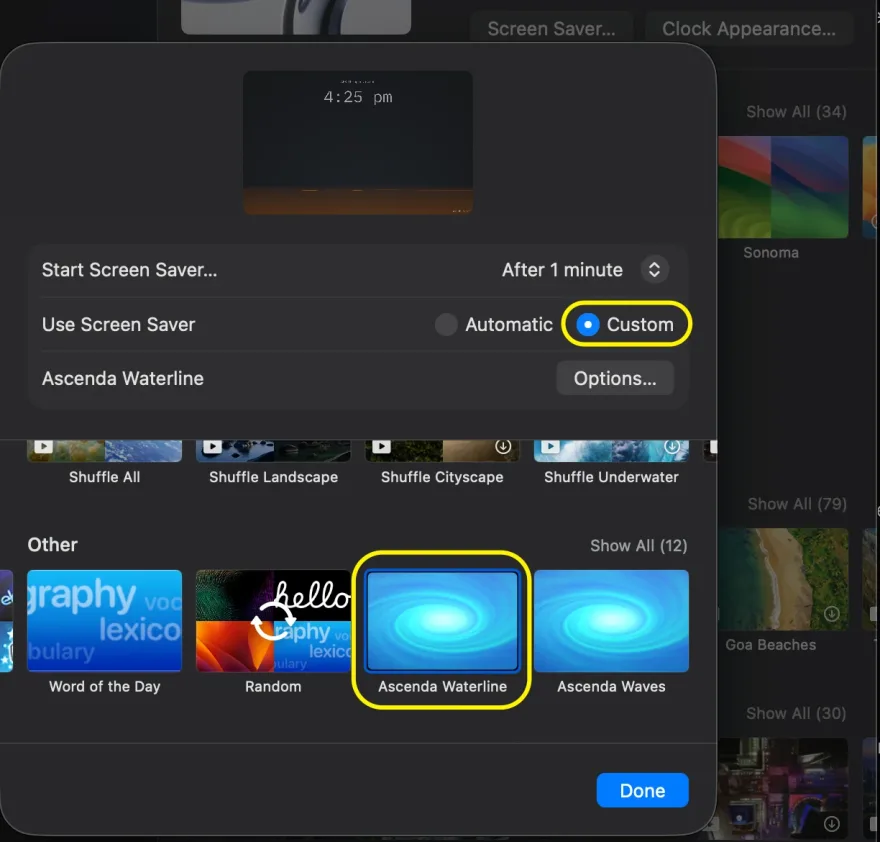Viewport: 880px width, 842px height.
Task: Click the screen saver preview image
Action: (358, 142)
